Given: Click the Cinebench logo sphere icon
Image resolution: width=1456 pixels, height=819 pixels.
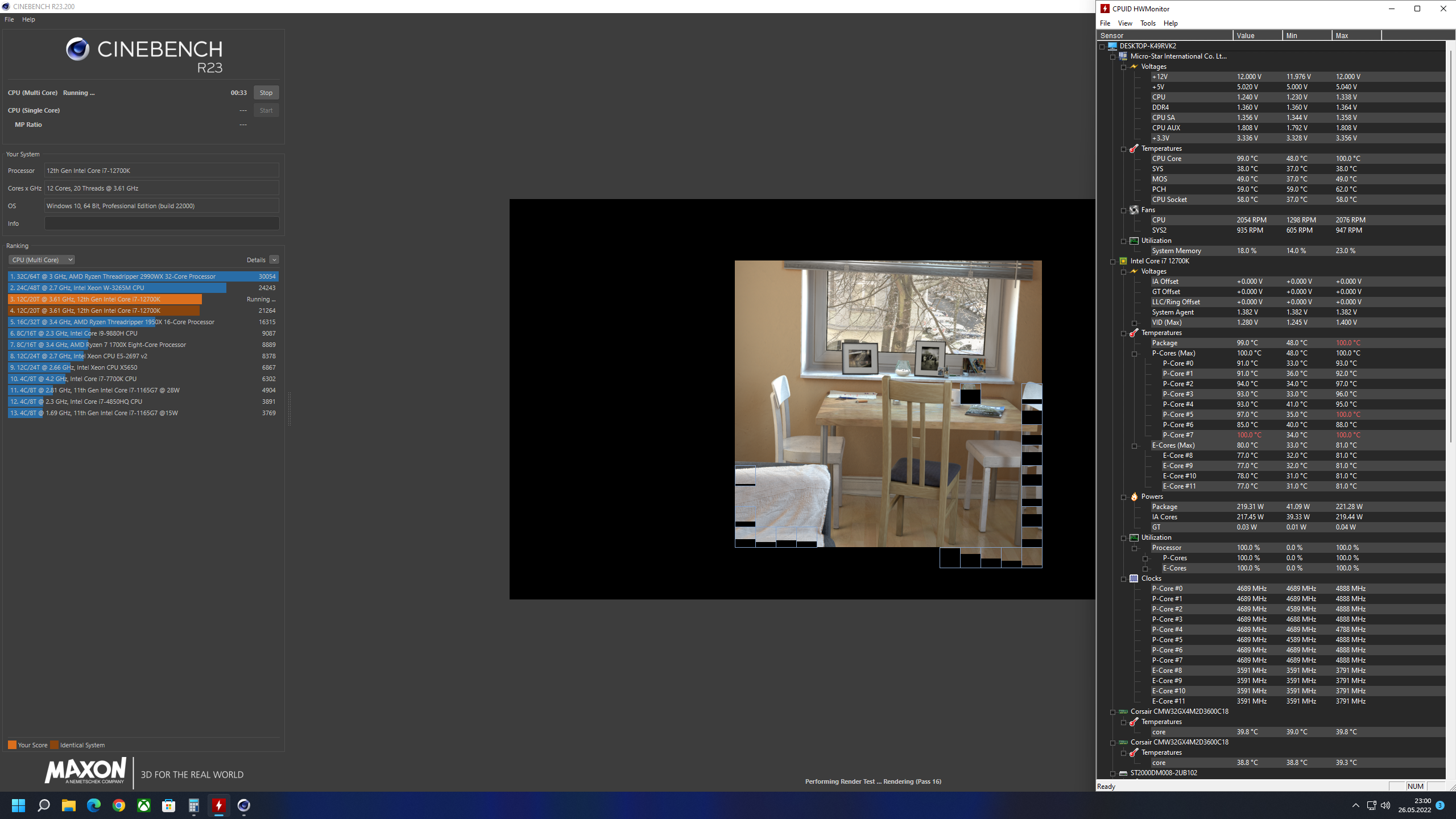Looking at the screenshot, I should click(77, 49).
